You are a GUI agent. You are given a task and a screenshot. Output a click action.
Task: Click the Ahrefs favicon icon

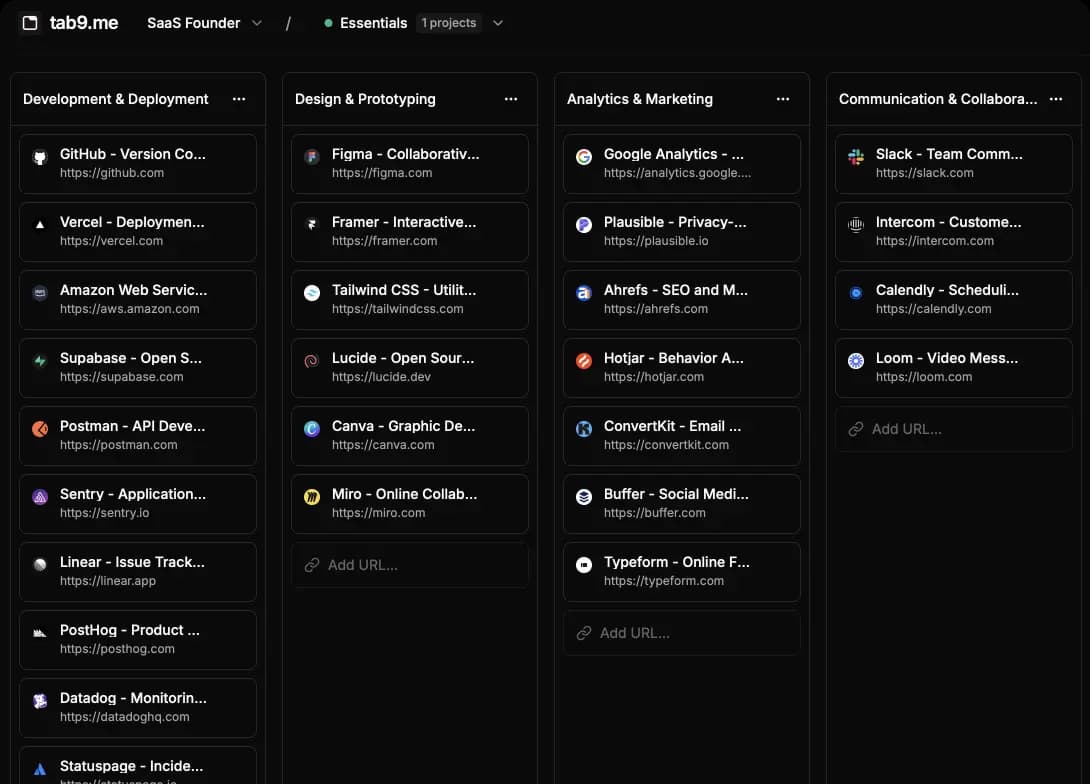click(x=584, y=293)
